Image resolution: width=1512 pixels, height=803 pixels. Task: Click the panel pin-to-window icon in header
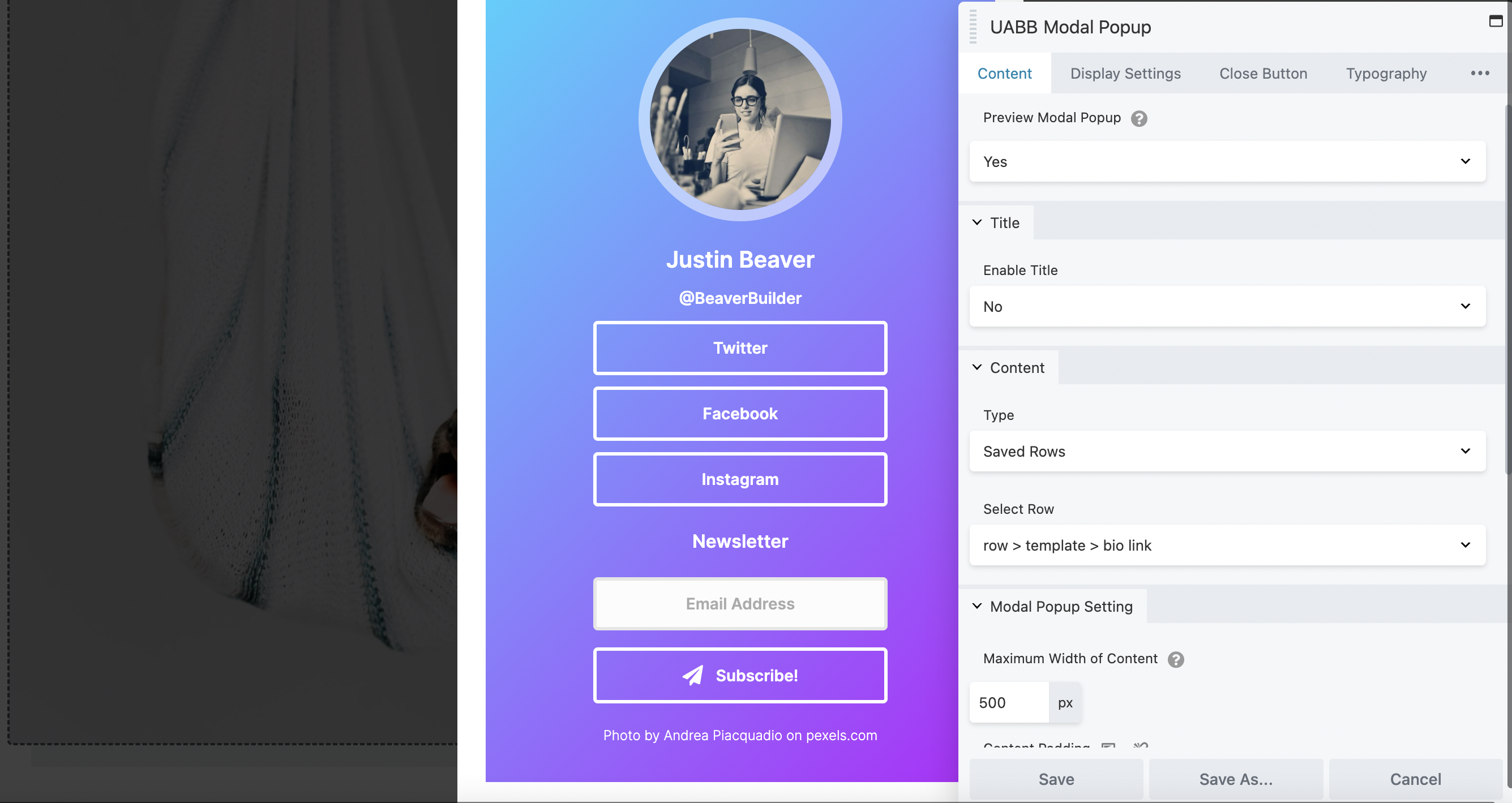point(1496,22)
